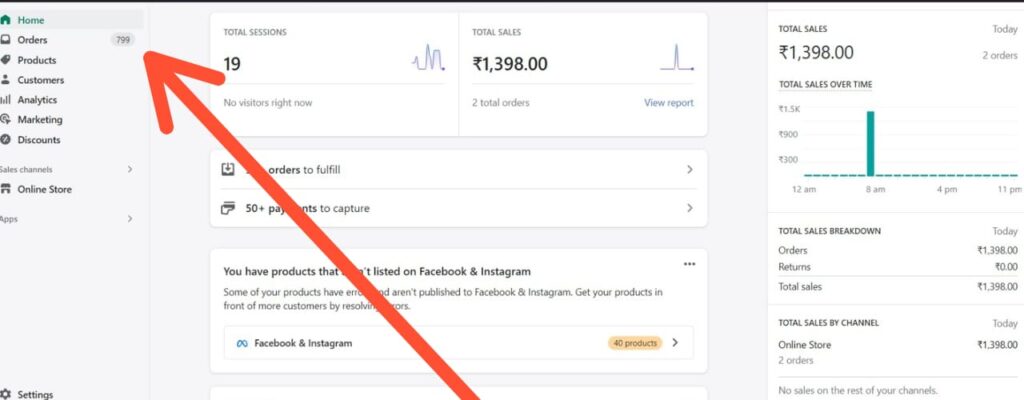Click the Orders inbox icon
The height and width of the screenshot is (400, 1024).
point(6,40)
